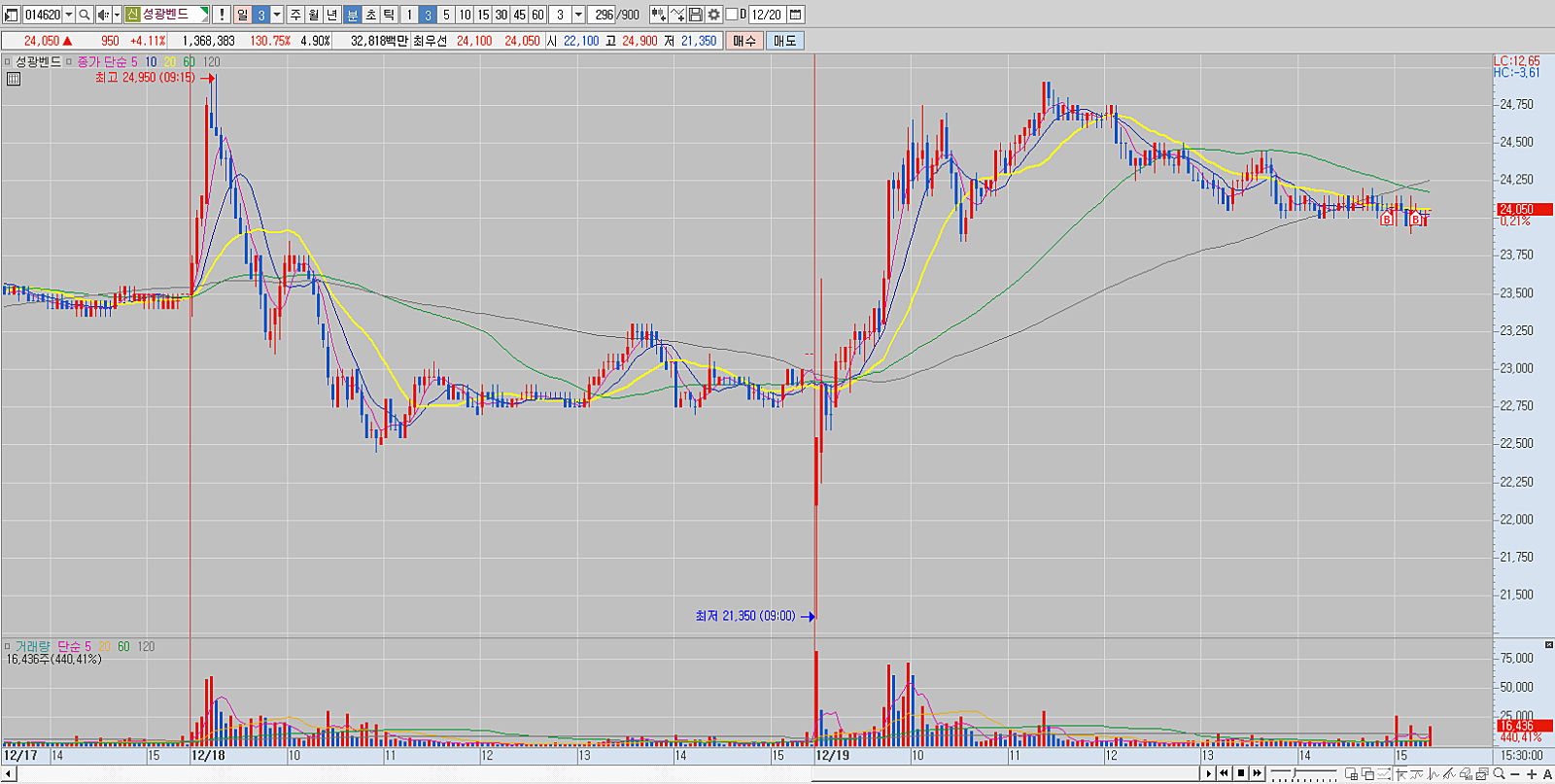Select the 일 (daily) period toggle
Viewport: 1555px width, 784px height.
(242, 15)
